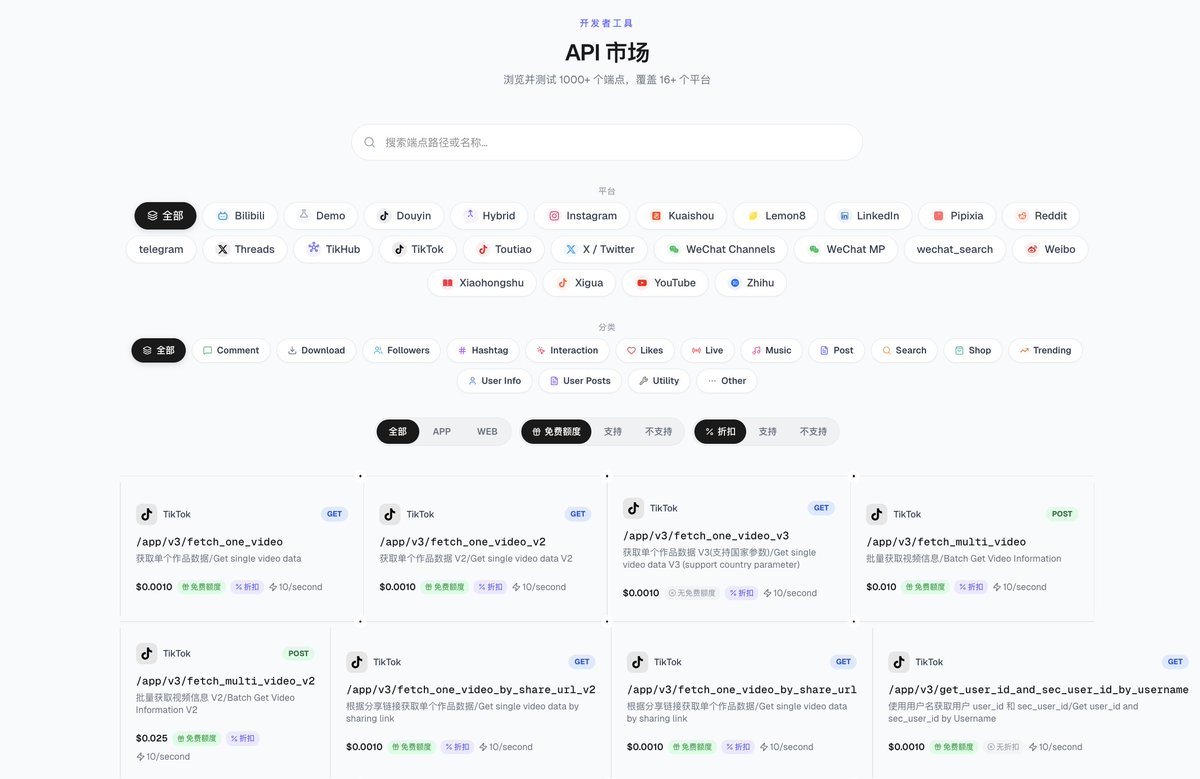Select the TikHub platform chip
The image size is (1200, 779).
333,249
